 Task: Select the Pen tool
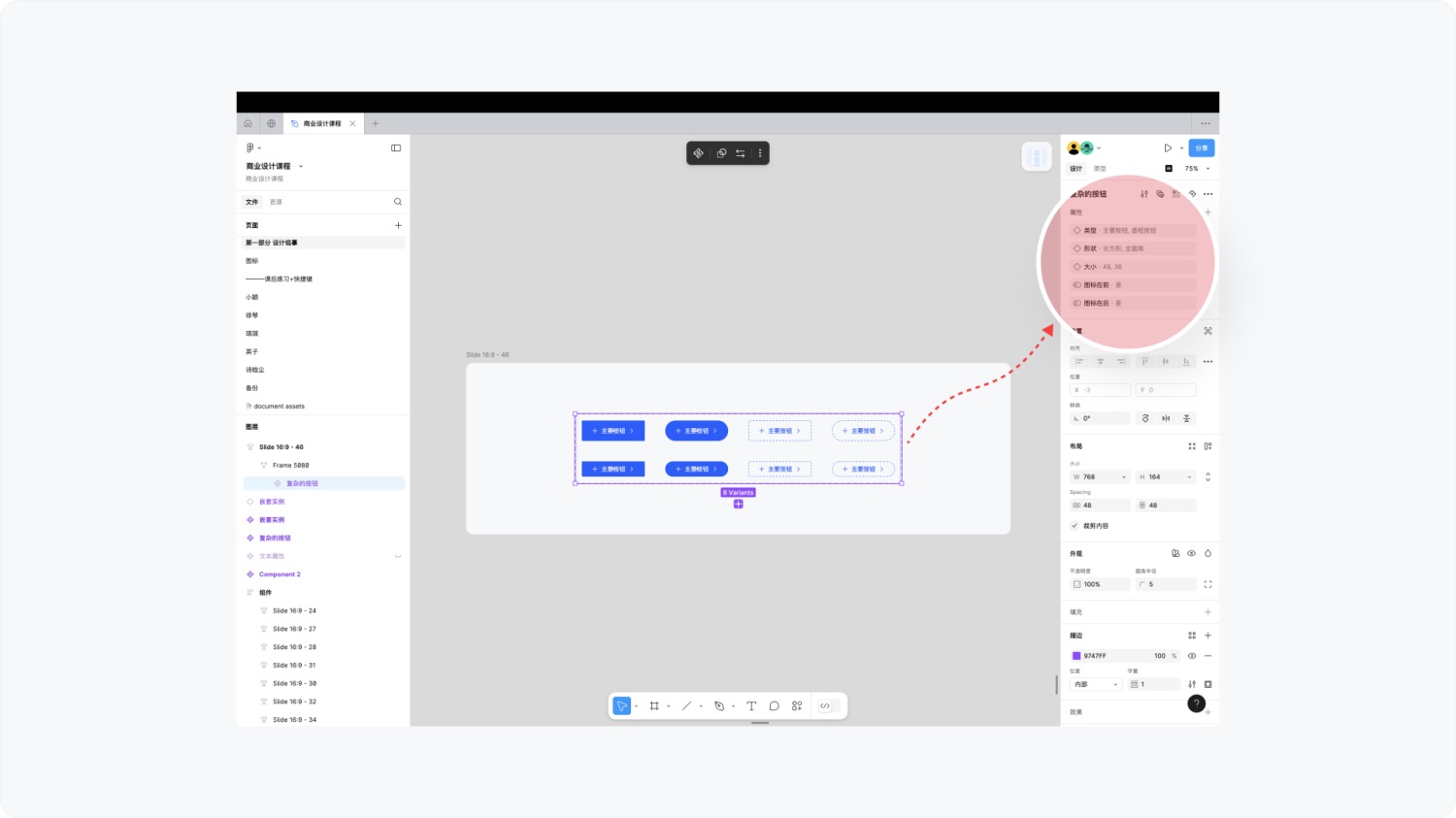point(719,706)
